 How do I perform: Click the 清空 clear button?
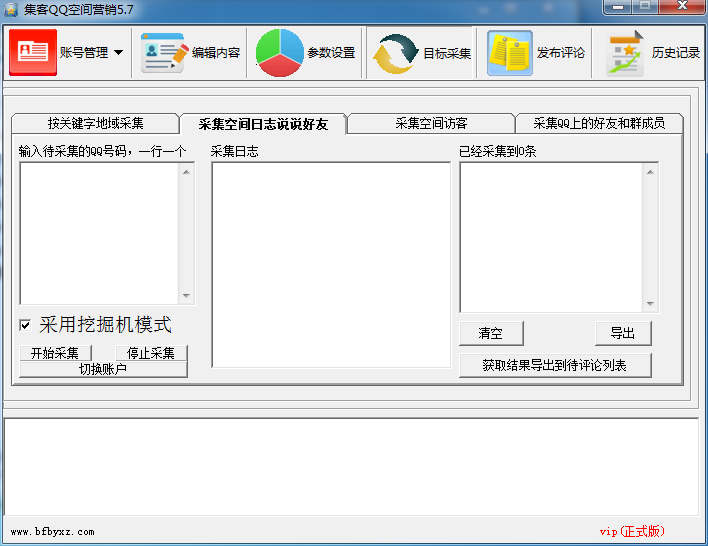491,333
